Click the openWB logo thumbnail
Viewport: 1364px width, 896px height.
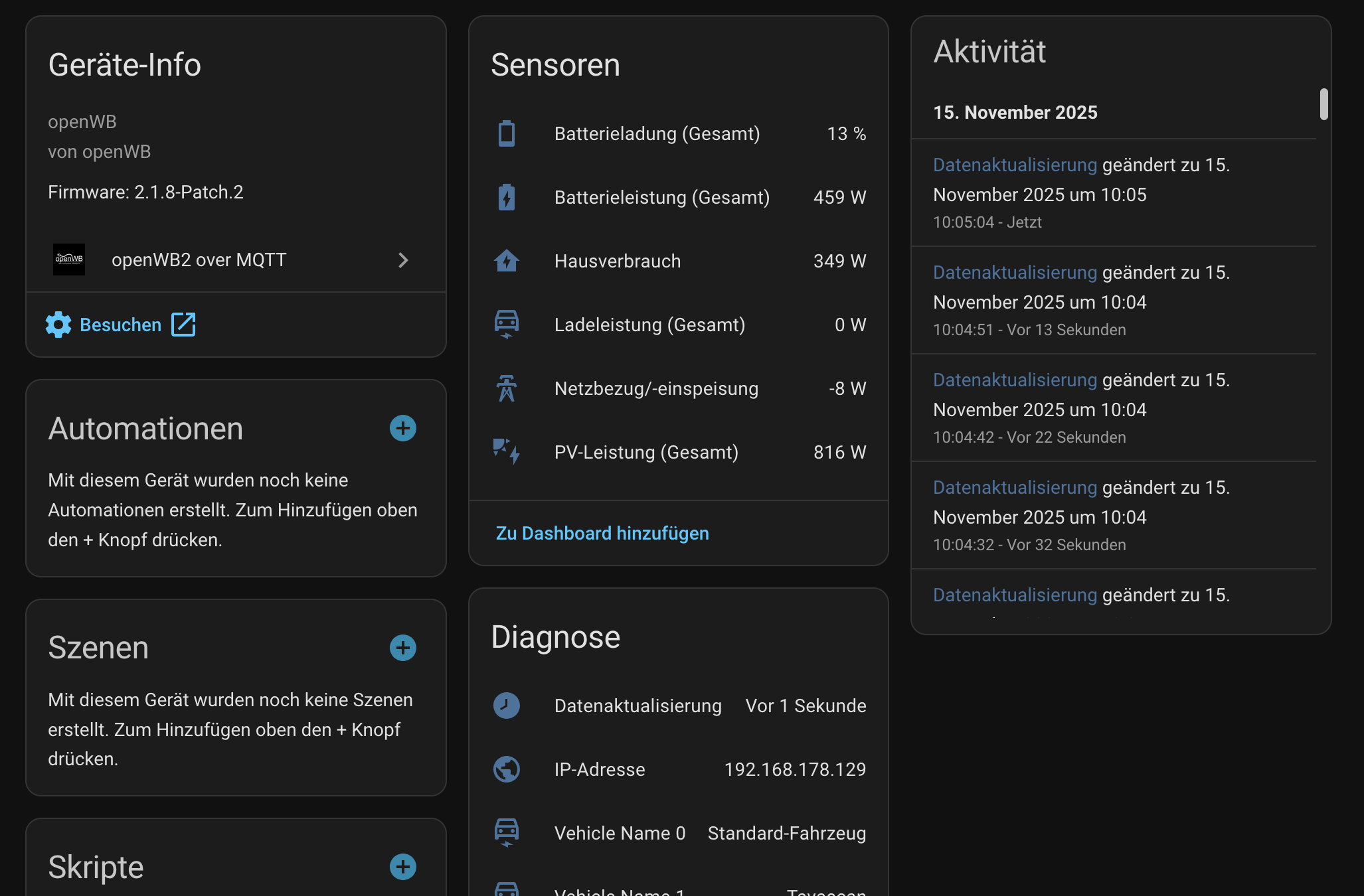pos(69,260)
